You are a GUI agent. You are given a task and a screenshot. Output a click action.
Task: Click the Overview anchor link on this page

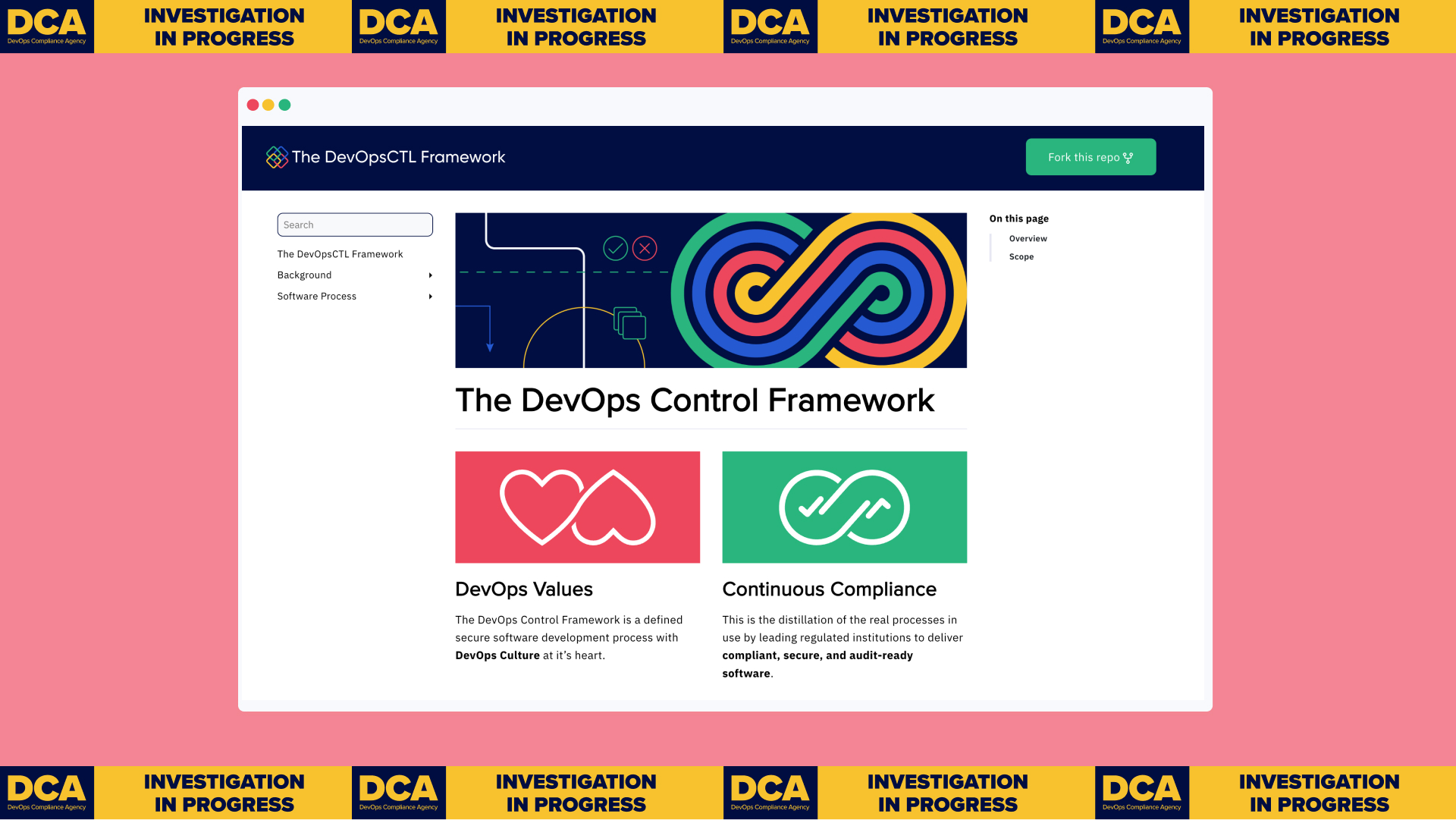point(1028,238)
